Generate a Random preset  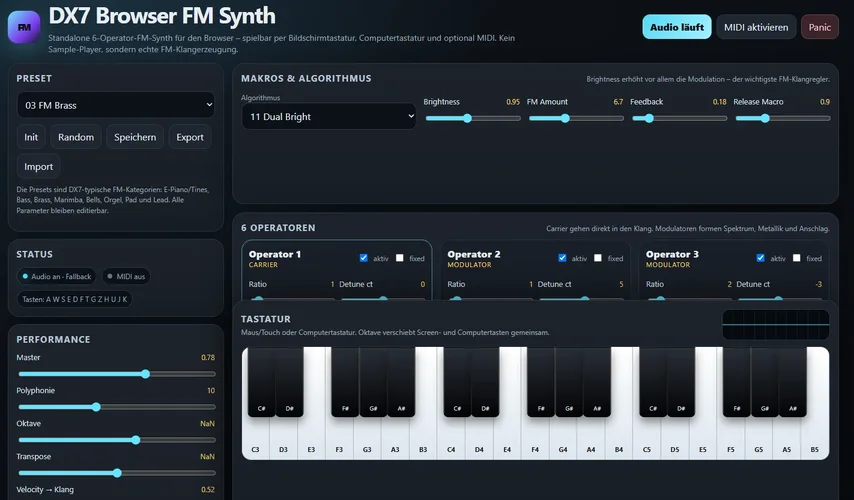(x=76, y=137)
